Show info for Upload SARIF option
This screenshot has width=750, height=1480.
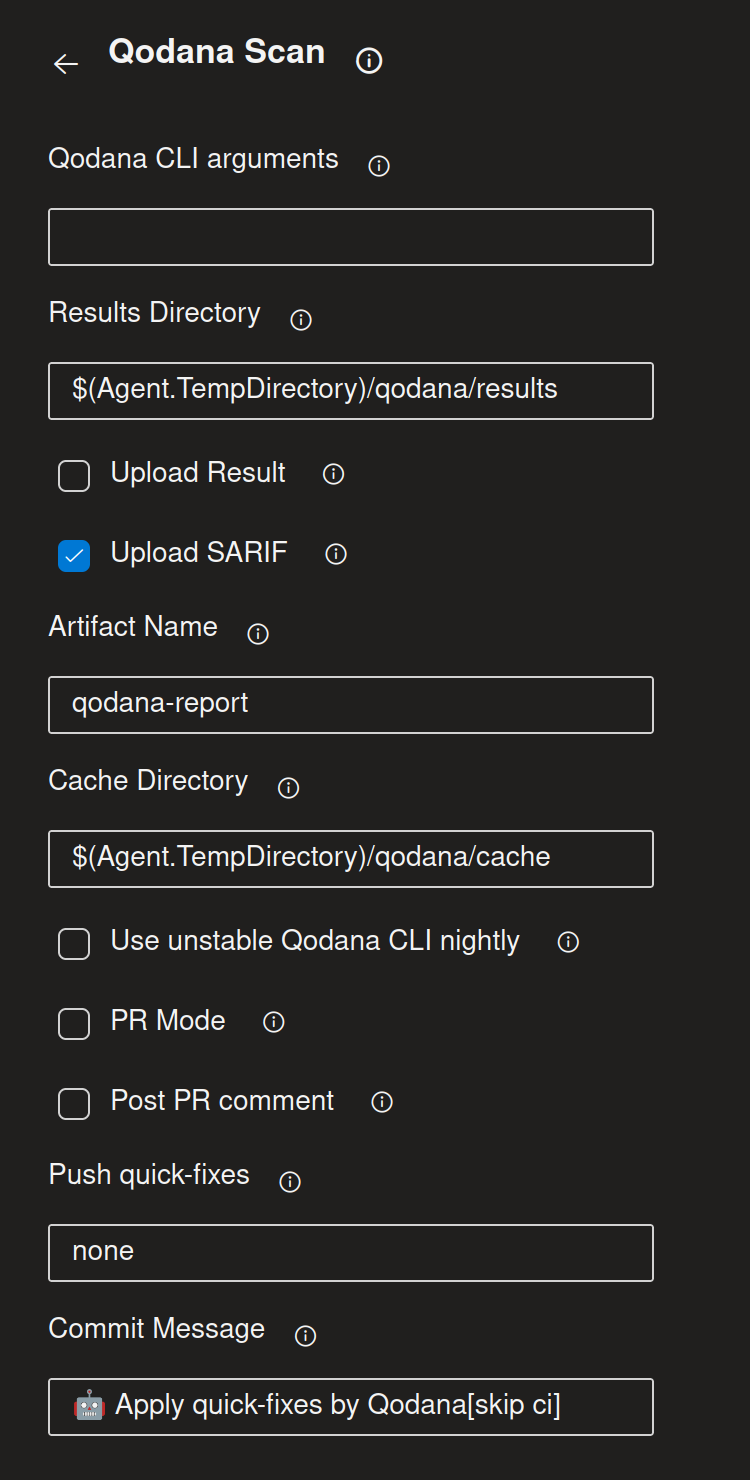[x=336, y=555]
